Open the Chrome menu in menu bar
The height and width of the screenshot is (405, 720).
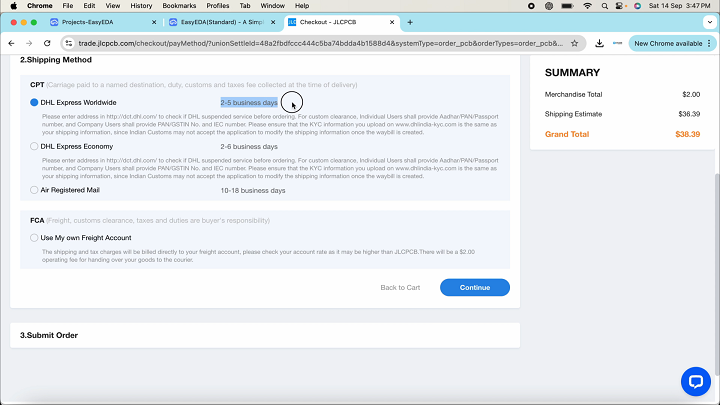pos(39,6)
